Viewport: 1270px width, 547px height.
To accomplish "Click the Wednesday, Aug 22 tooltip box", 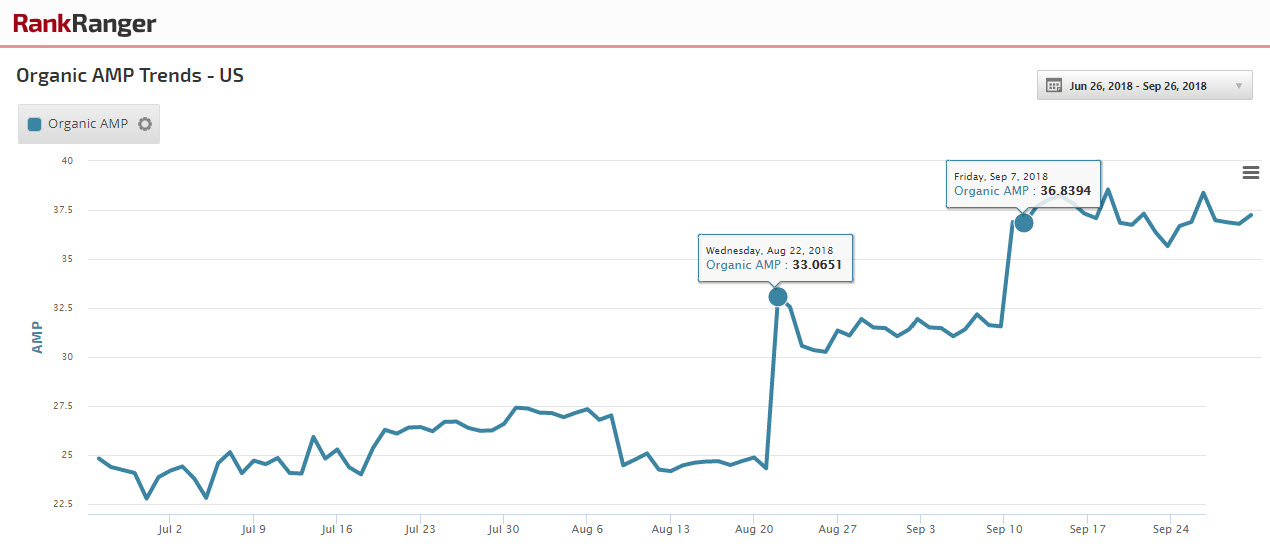I will [775, 258].
